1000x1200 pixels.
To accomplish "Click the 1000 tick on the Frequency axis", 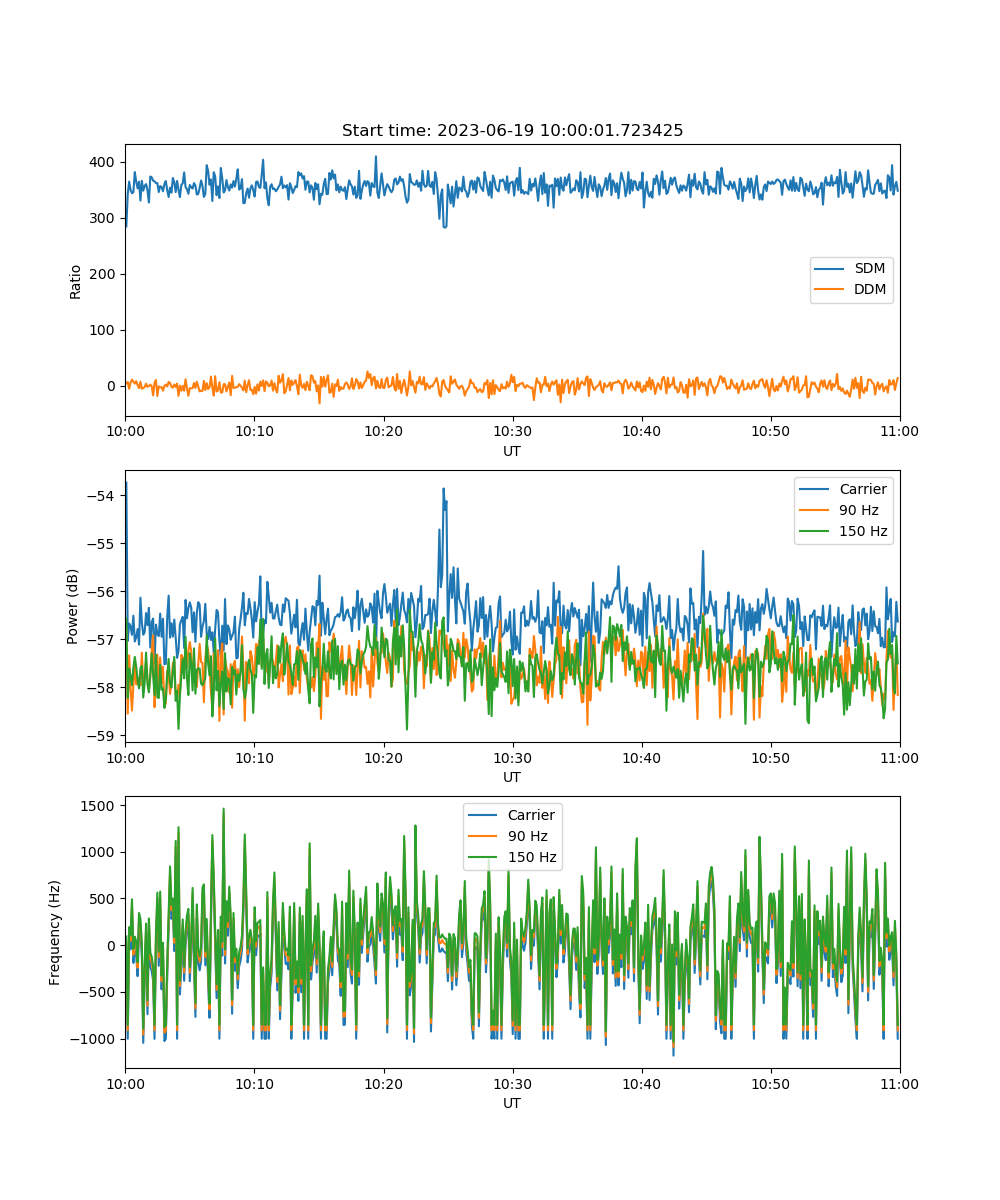I will (x=98, y=852).
